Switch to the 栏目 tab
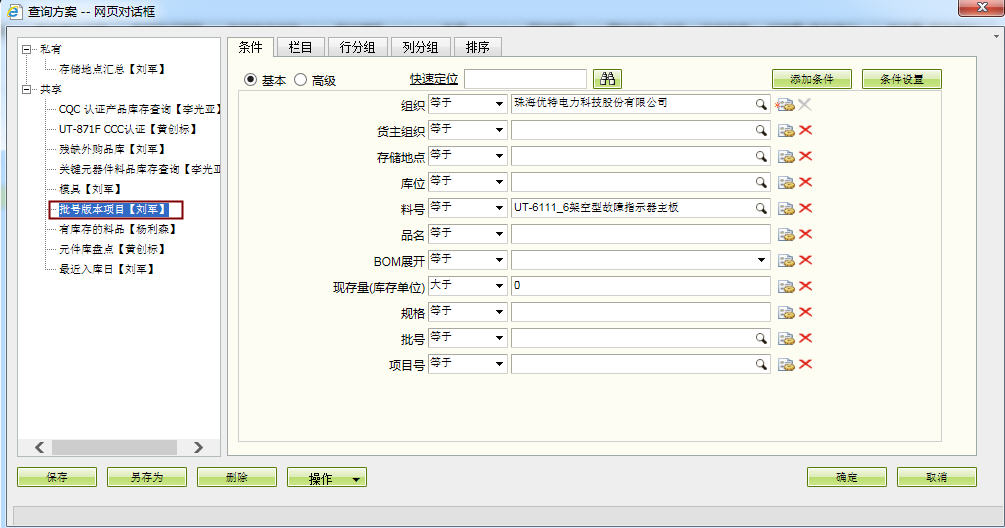This screenshot has width=1005, height=528. [301, 47]
